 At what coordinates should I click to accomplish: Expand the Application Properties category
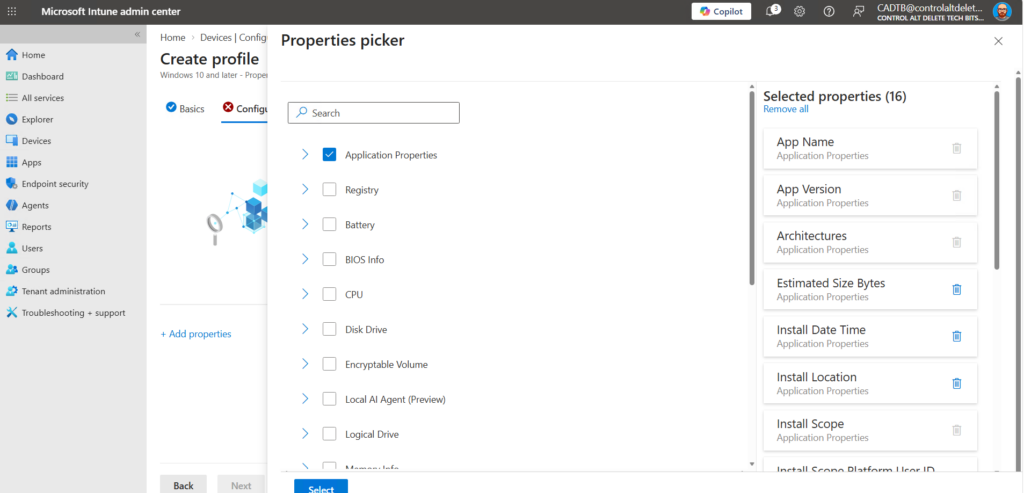pyautogui.click(x=305, y=155)
